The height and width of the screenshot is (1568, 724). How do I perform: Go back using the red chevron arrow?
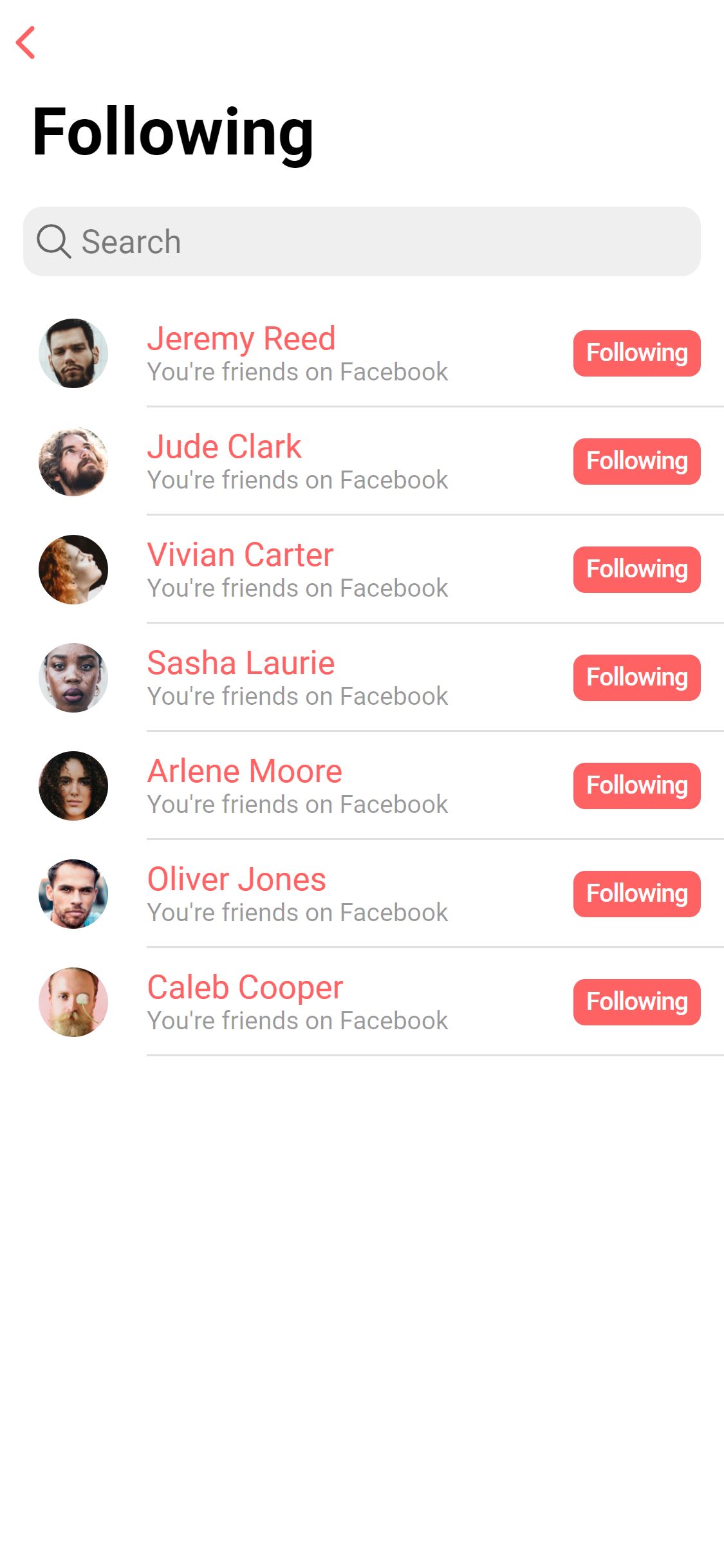(26, 42)
